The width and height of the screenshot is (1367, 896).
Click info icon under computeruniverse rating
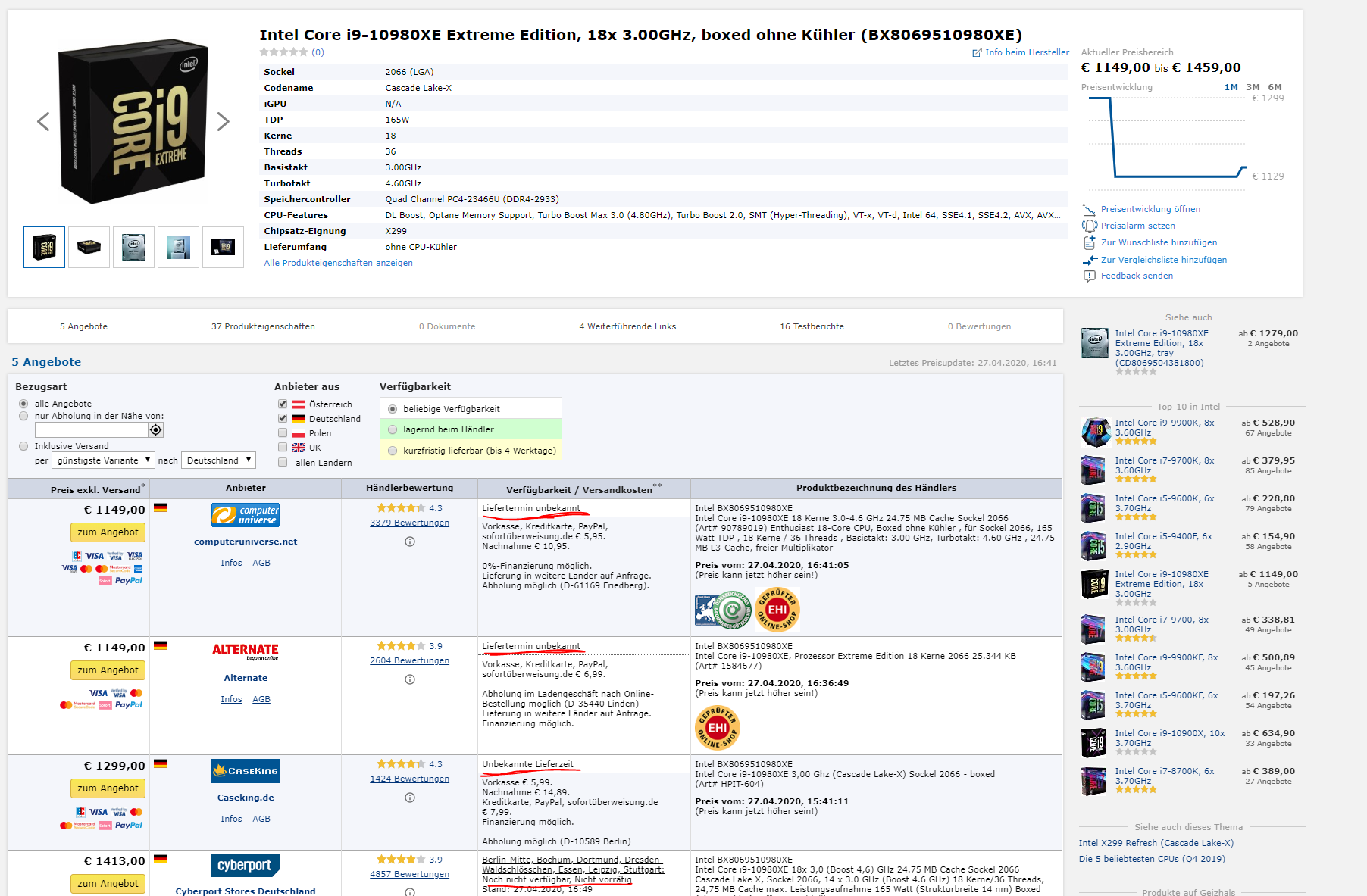point(410,542)
